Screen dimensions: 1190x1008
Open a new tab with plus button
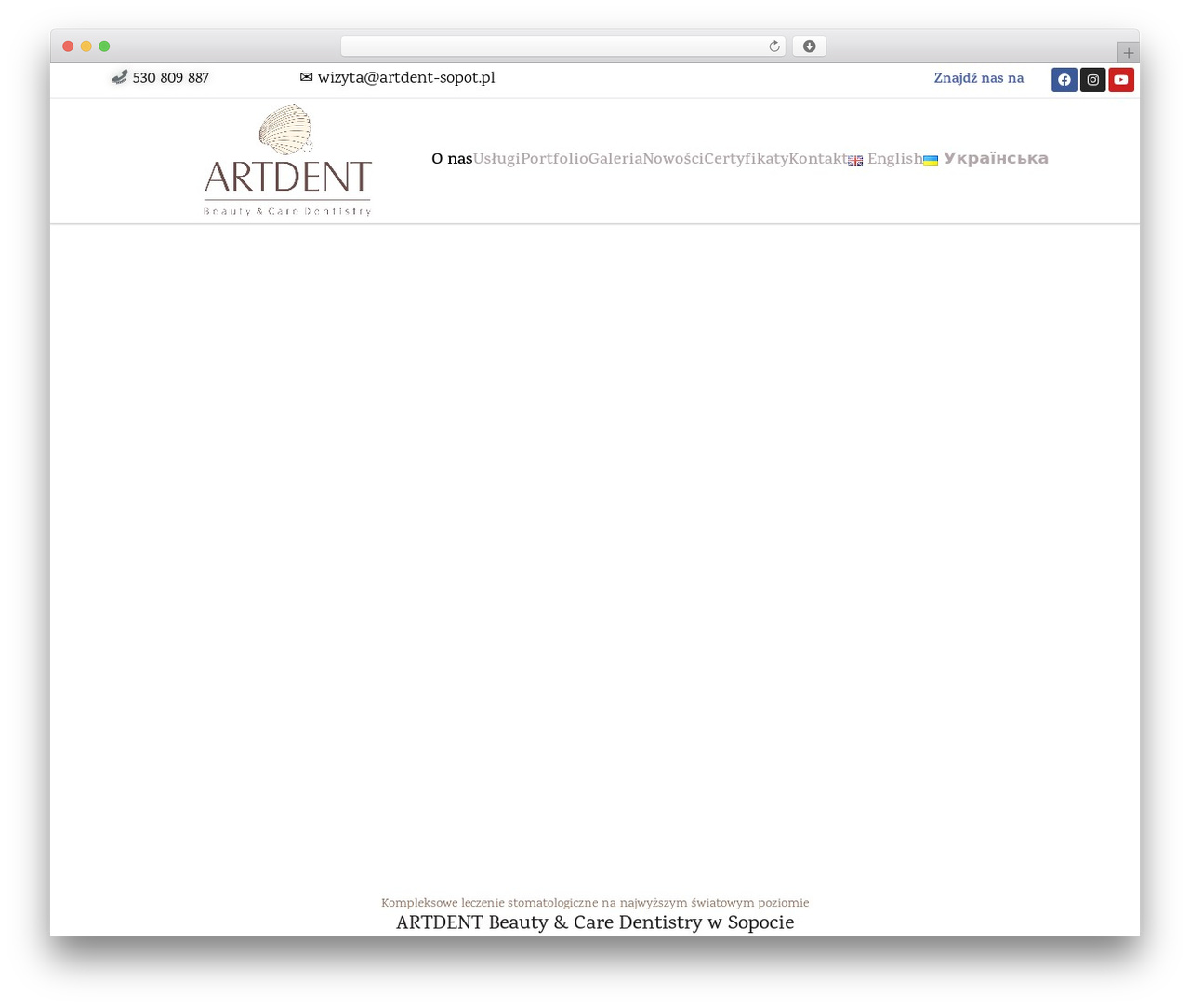[1129, 53]
